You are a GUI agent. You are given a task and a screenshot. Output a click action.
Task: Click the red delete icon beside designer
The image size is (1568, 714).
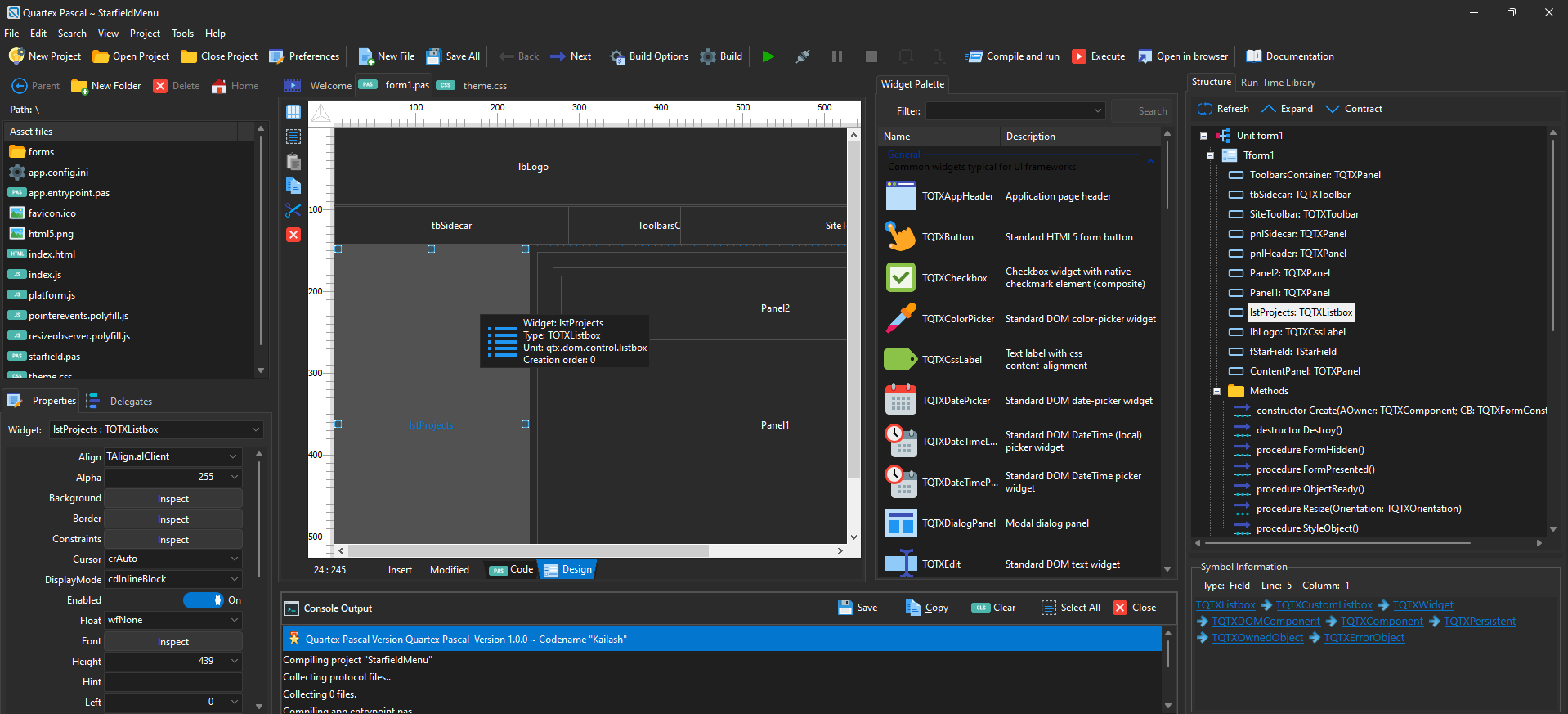click(293, 235)
